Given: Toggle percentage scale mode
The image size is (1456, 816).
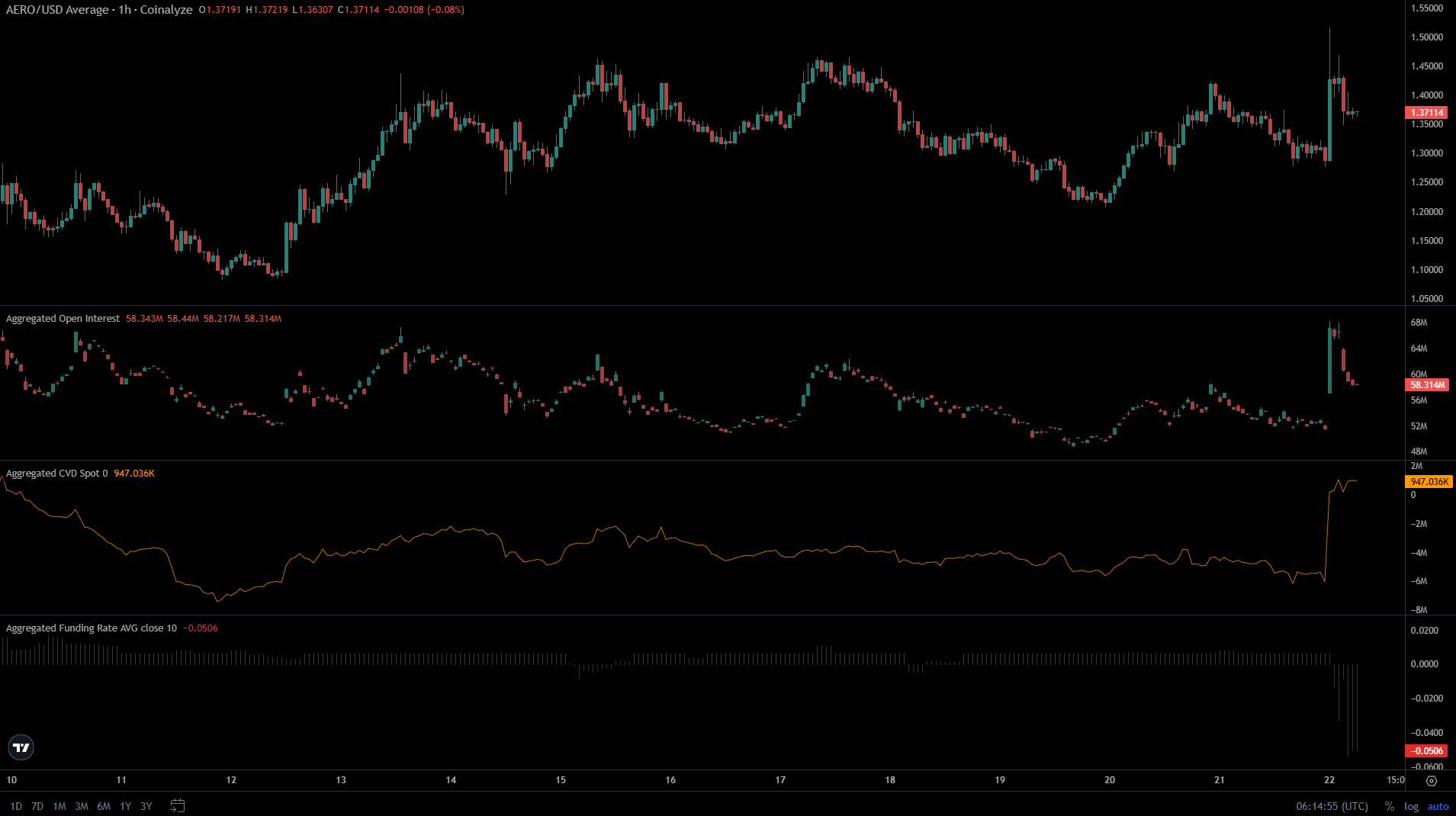Looking at the screenshot, I should (1389, 806).
